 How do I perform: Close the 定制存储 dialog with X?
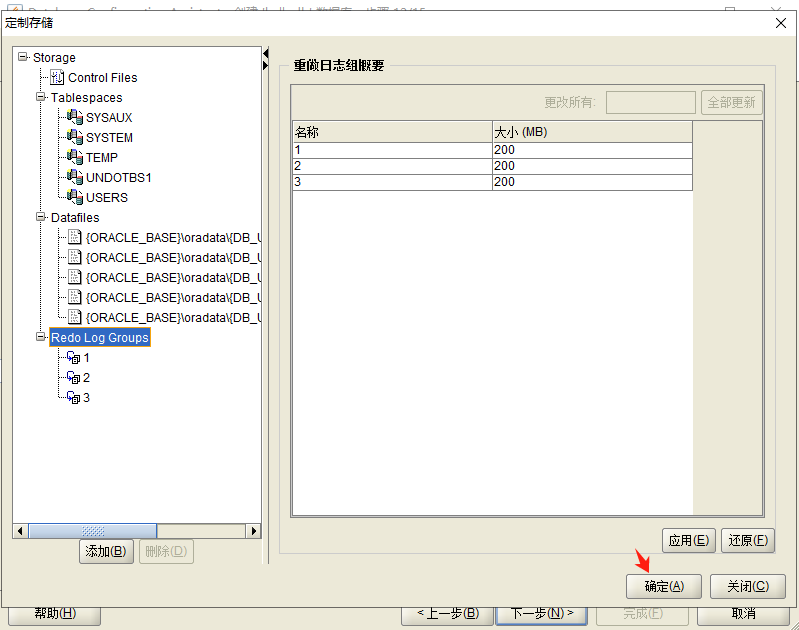[x=781, y=23]
